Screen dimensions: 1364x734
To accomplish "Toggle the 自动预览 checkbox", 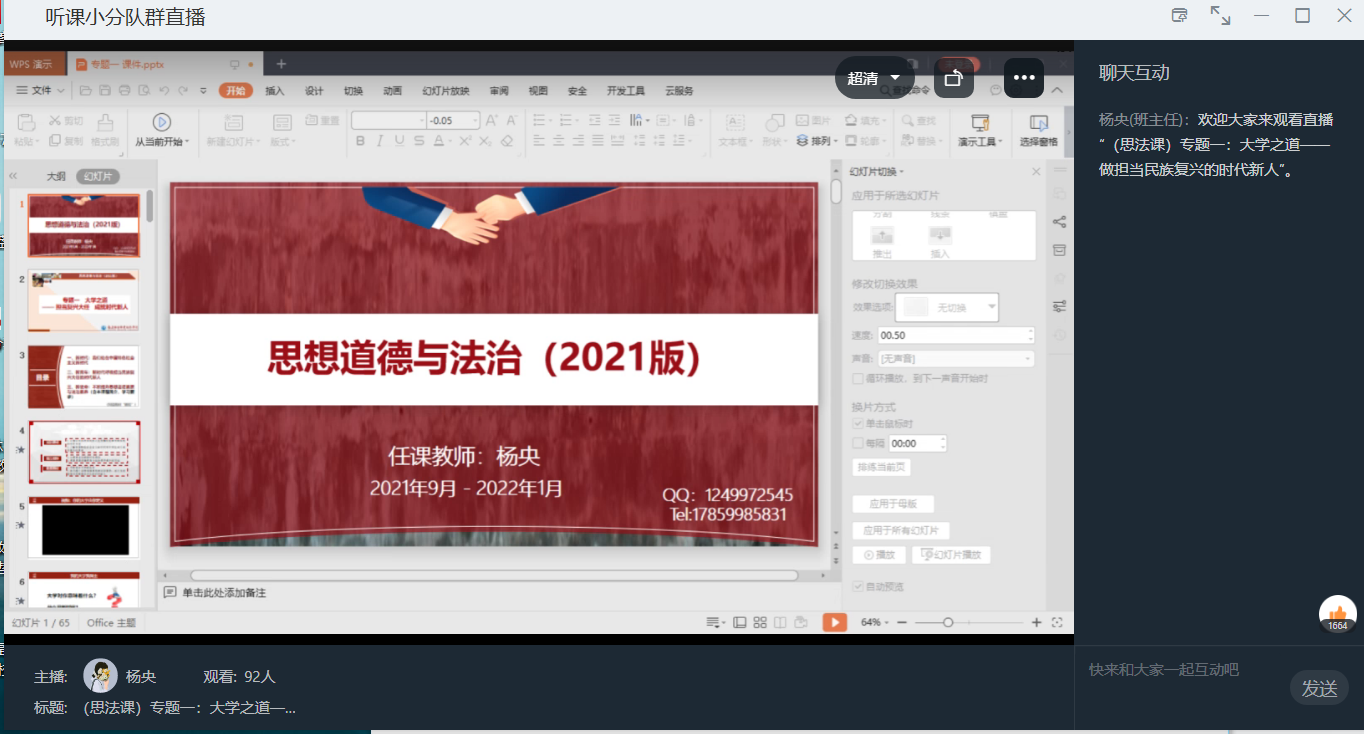I will pyautogui.click(x=858, y=586).
